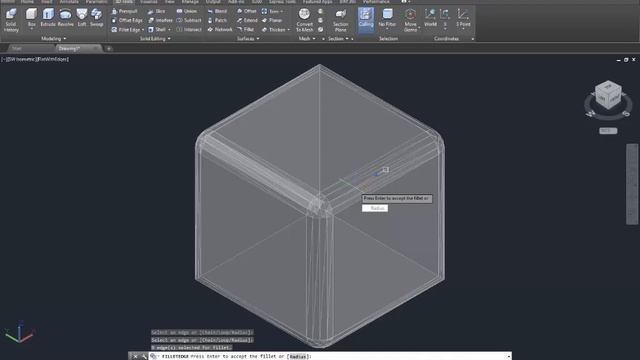Apply surface Offset tool
Viewport: 640px width, 360px height.
[x=247, y=11]
